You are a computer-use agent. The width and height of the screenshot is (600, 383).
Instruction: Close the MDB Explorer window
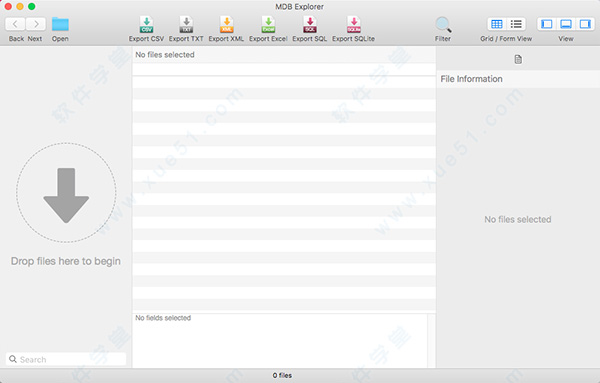coord(8,6)
